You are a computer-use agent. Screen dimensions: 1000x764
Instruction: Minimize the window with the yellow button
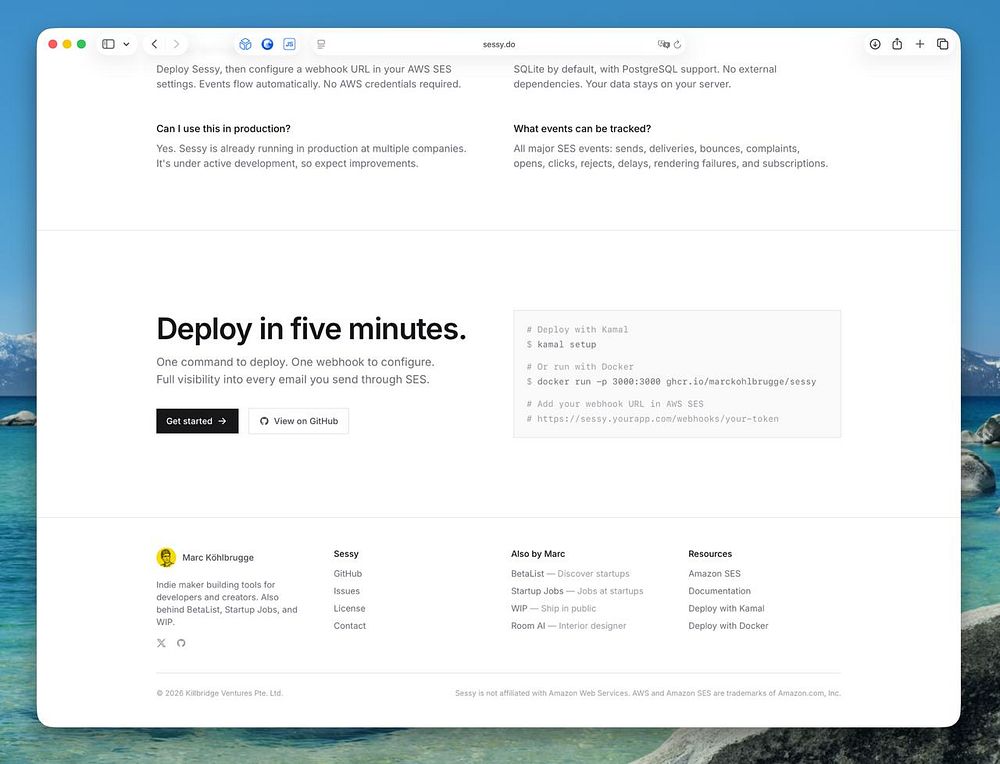pyautogui.click(x=67, y=44)
